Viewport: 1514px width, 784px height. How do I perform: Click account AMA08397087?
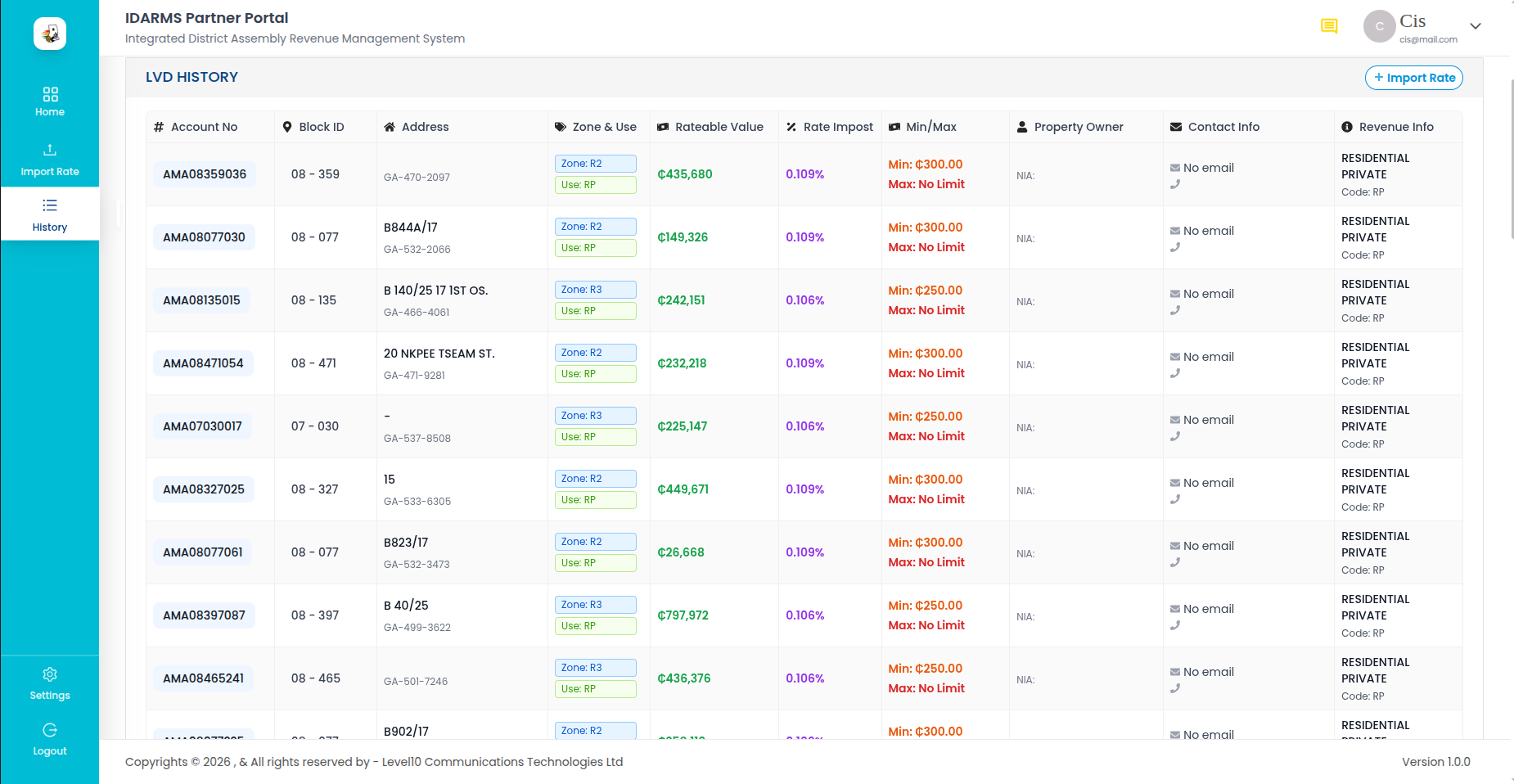[204, 615]
